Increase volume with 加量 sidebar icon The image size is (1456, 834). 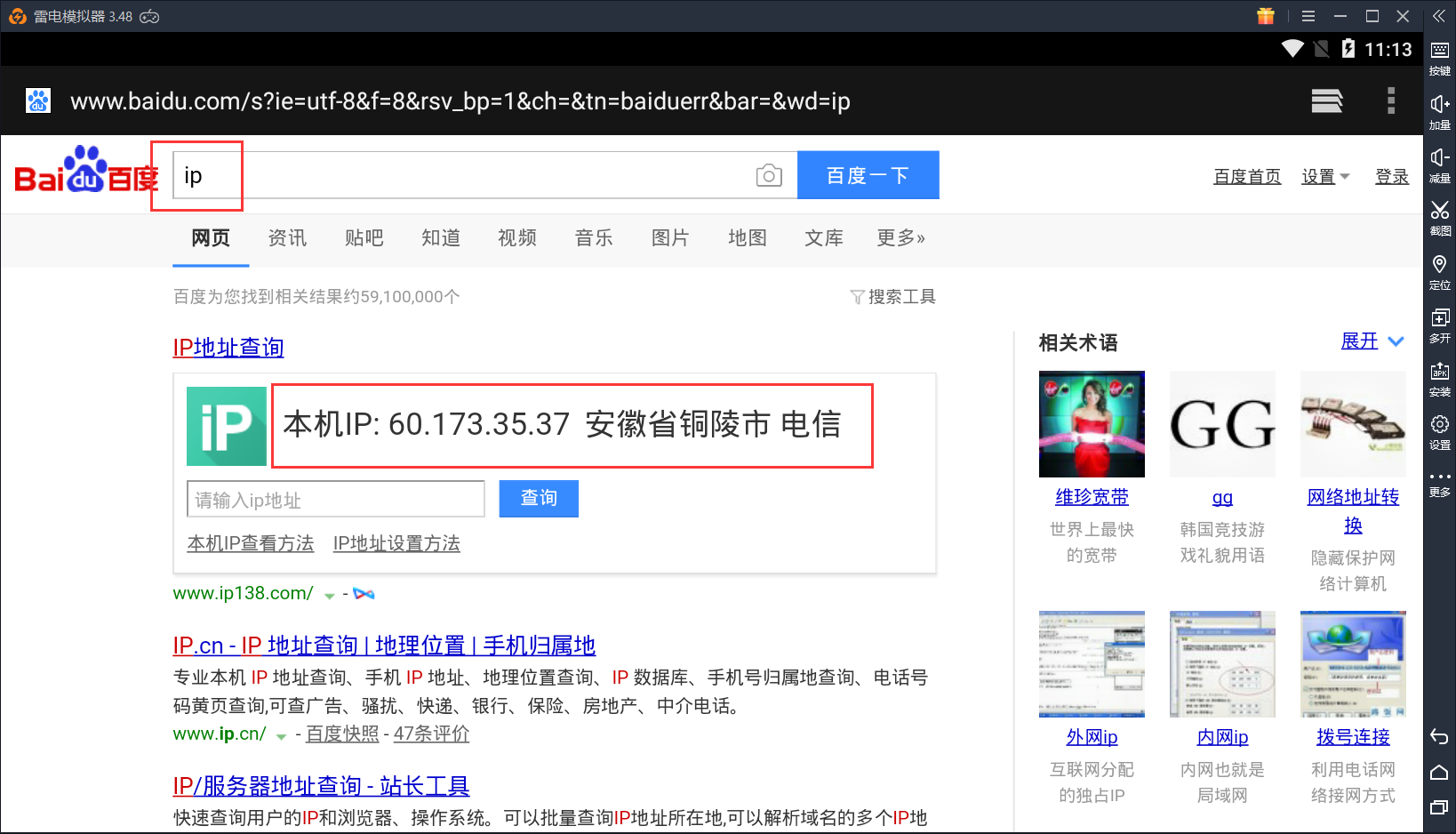point(1440,111)
